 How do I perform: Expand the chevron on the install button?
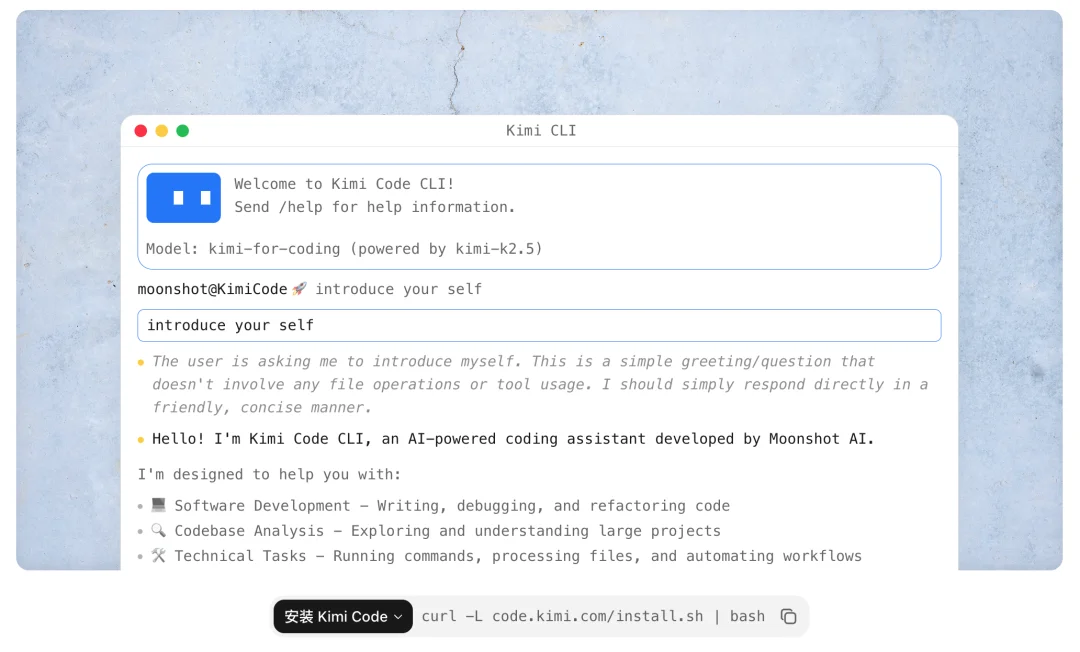tap(398, 617)
